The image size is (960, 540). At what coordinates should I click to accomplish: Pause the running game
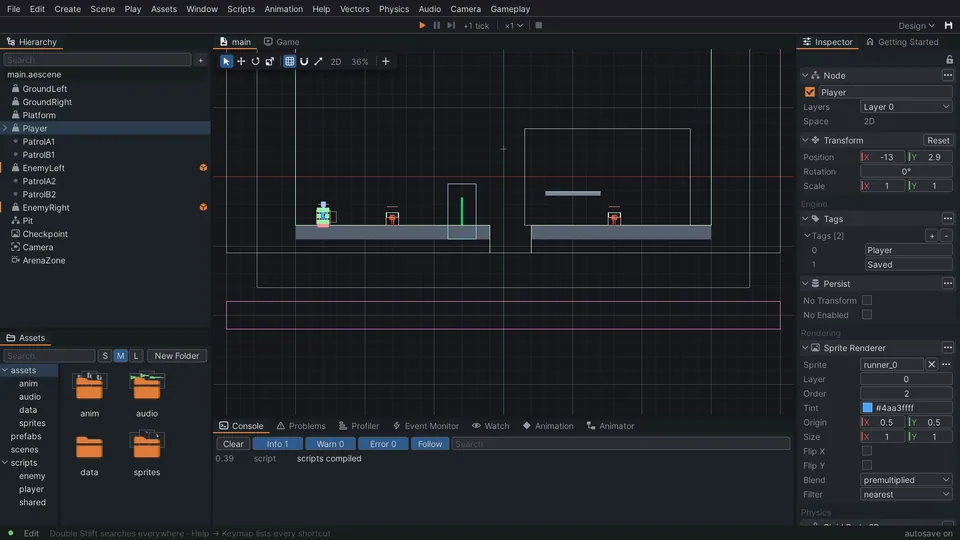(437, 25)
